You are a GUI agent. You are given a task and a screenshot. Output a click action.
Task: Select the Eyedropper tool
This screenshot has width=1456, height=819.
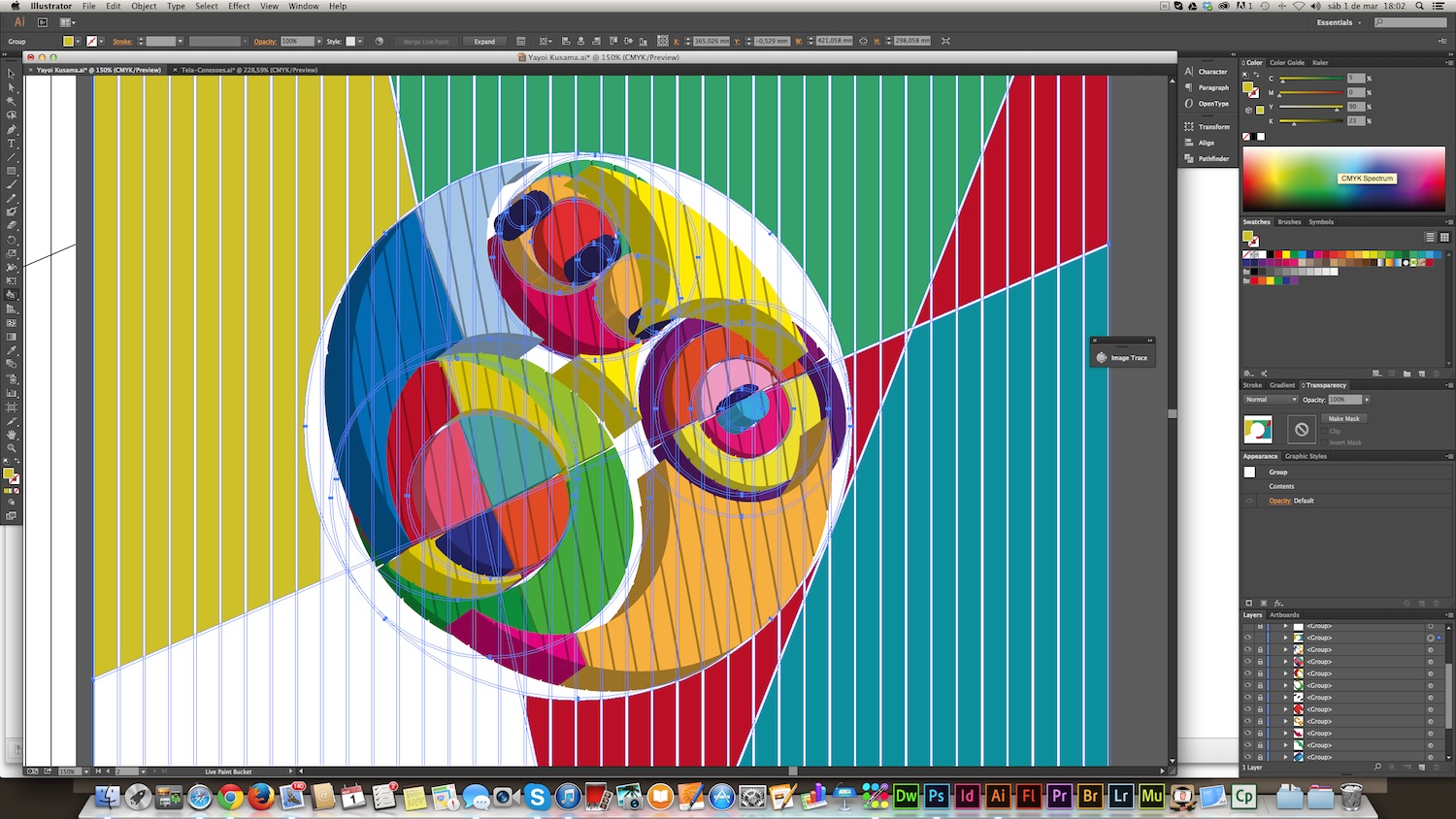click(x=12, y=350)
